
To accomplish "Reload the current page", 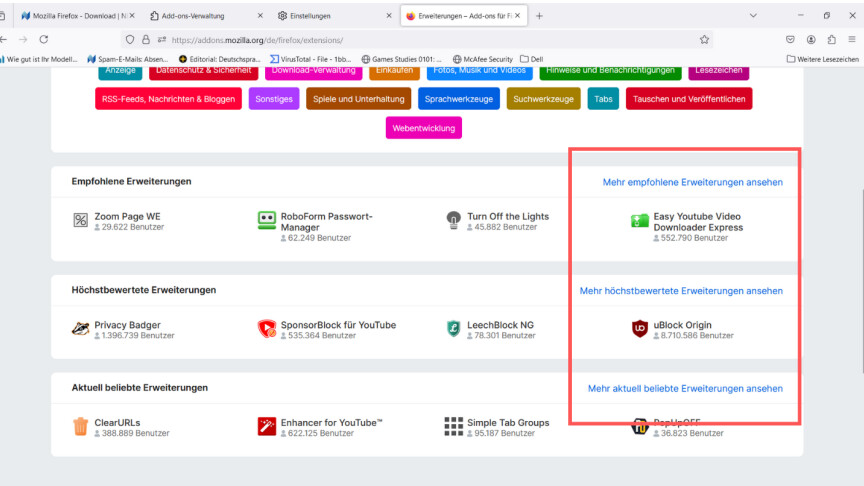I will [44, 39].
